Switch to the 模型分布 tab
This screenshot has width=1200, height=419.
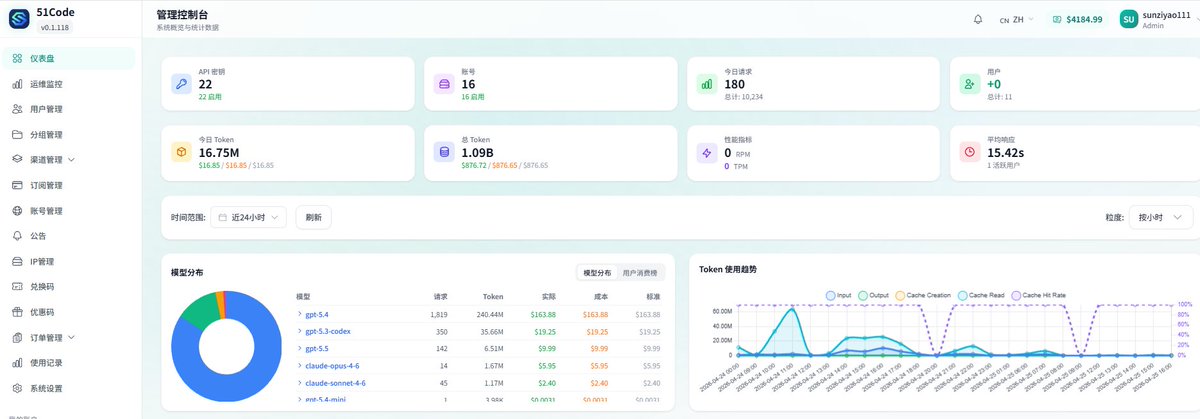(597, 273)
